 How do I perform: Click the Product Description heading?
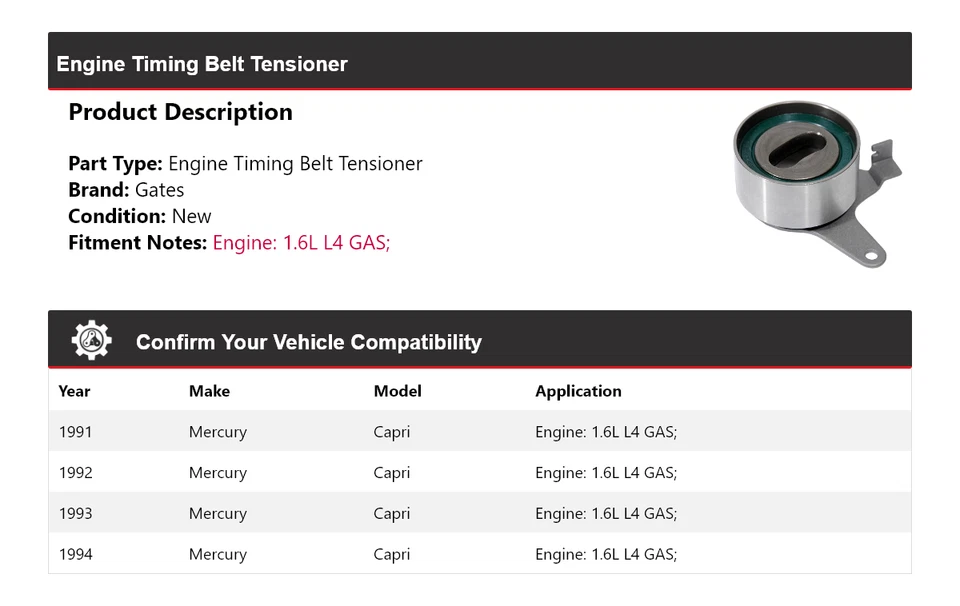180,112
